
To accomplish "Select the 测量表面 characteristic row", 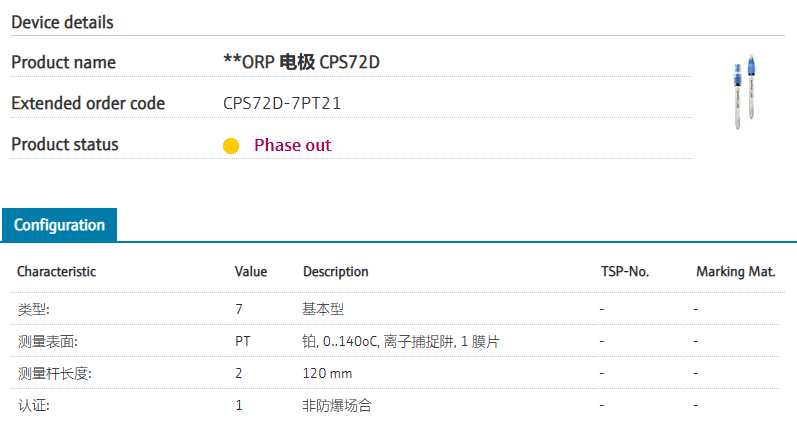I will tap(47, 341).
